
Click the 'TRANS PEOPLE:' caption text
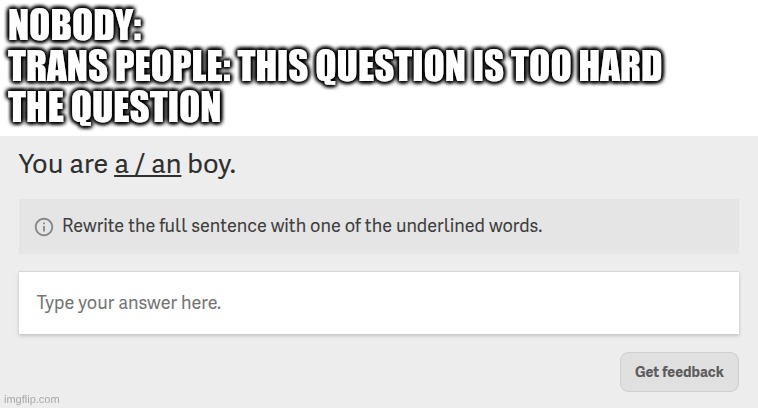pyautogui.click(x=112, y=66)
